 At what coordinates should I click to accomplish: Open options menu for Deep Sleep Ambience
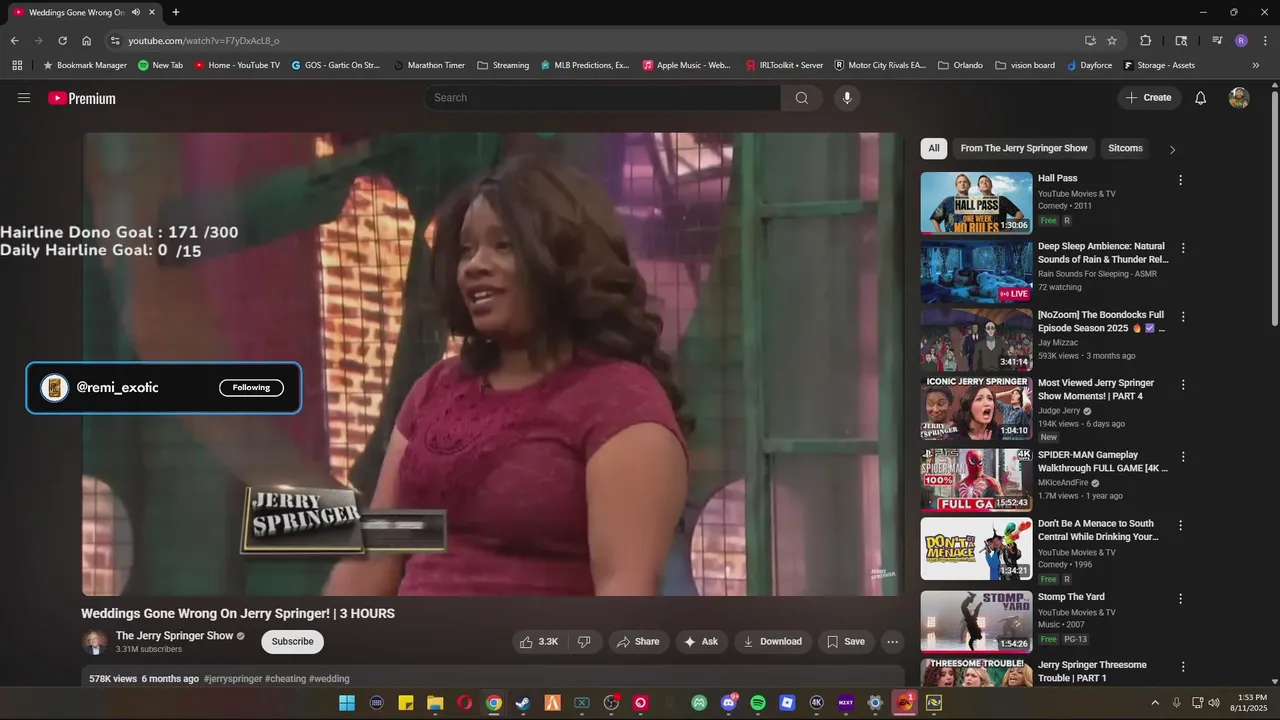tap(1183, 248)
